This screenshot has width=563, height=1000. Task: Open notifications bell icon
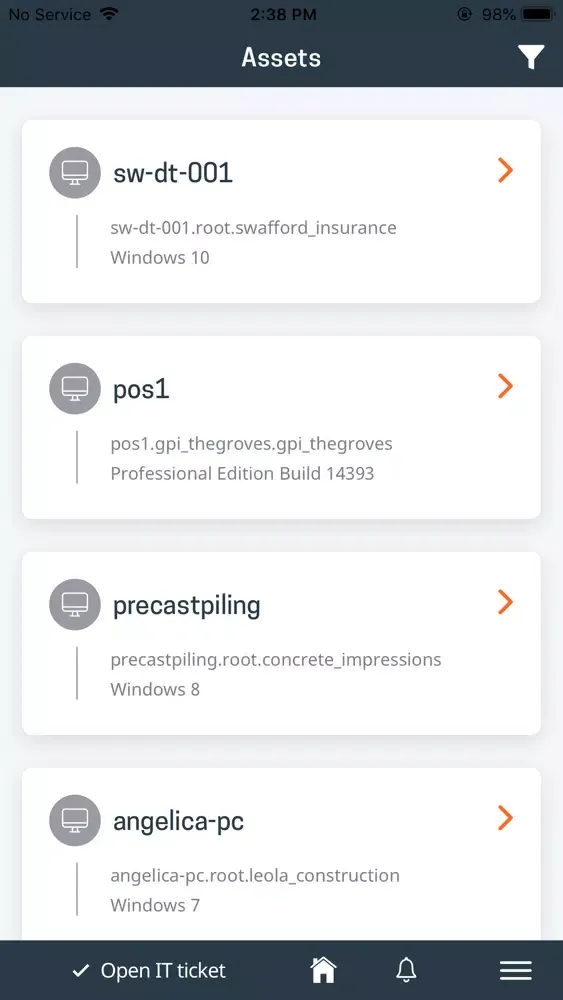406,971
